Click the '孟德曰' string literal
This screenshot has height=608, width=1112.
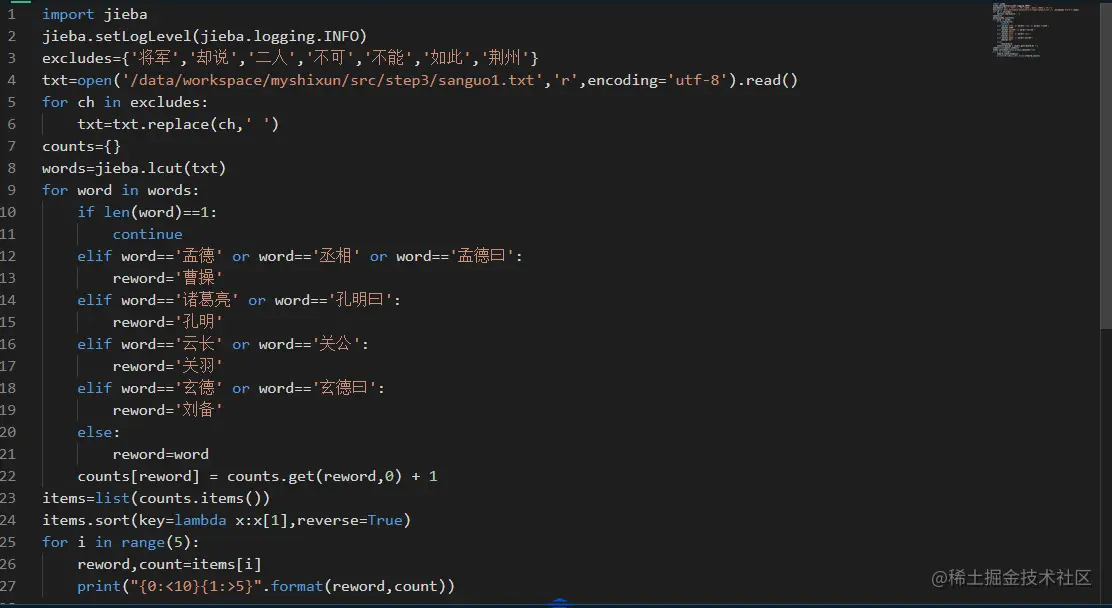[x=482, y=256]
